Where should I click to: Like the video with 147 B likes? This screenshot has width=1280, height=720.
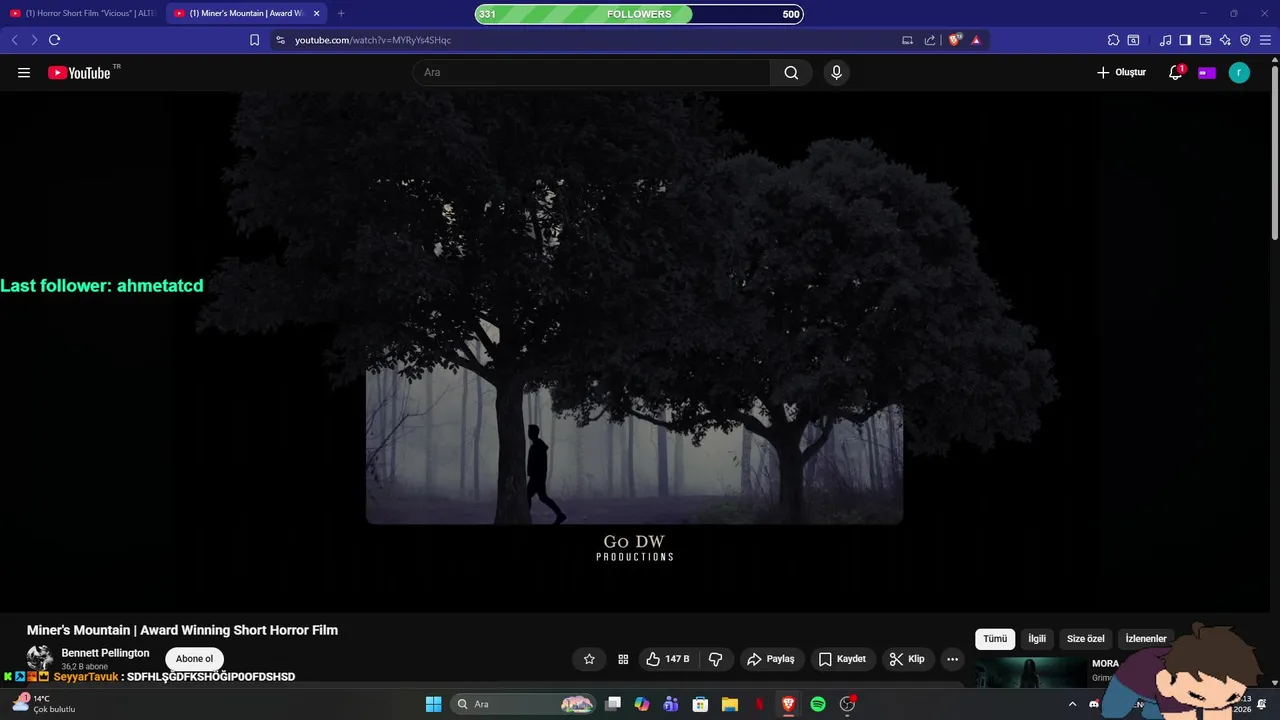[x=667, y=659]
